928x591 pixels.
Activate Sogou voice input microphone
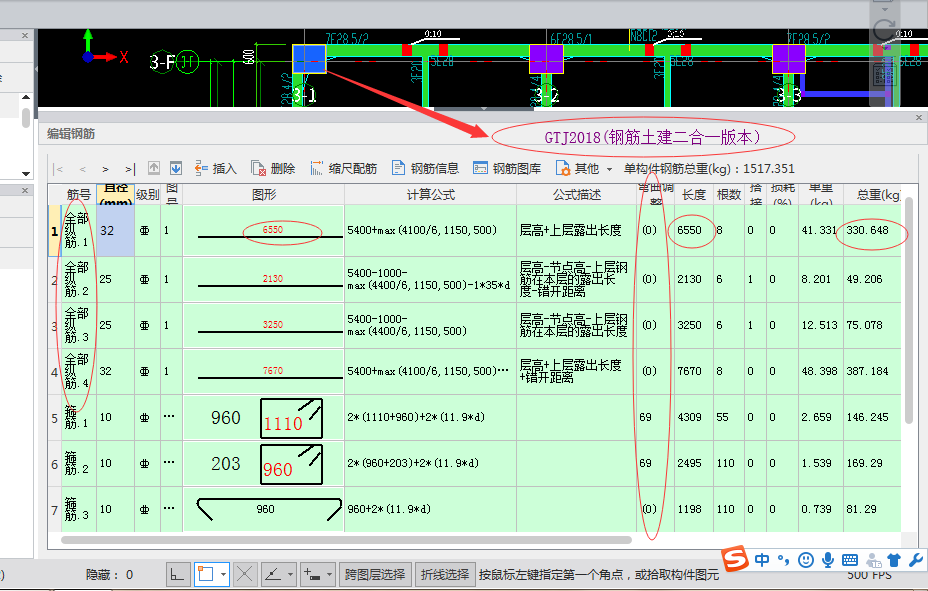[827, 560]
